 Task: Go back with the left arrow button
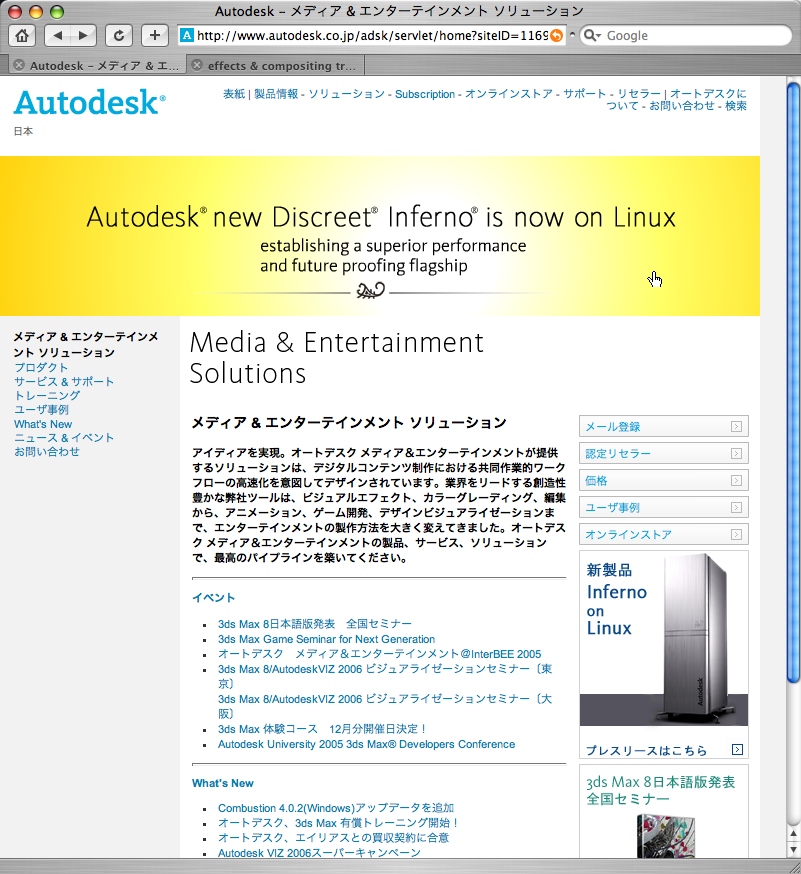(x=57, y=36)
